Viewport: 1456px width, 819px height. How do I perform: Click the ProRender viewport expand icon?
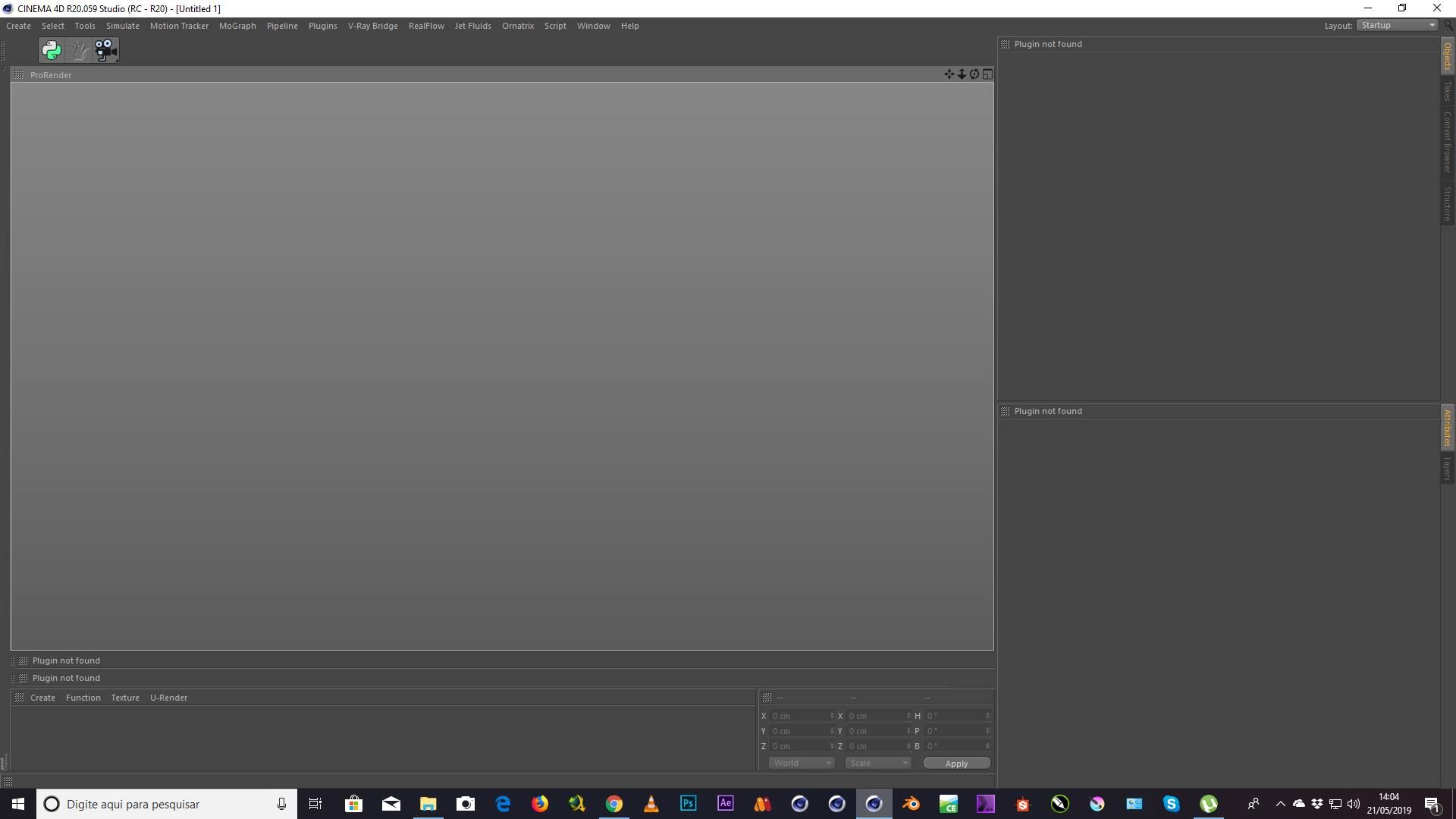pyautogui.click(x=988, y=73)
